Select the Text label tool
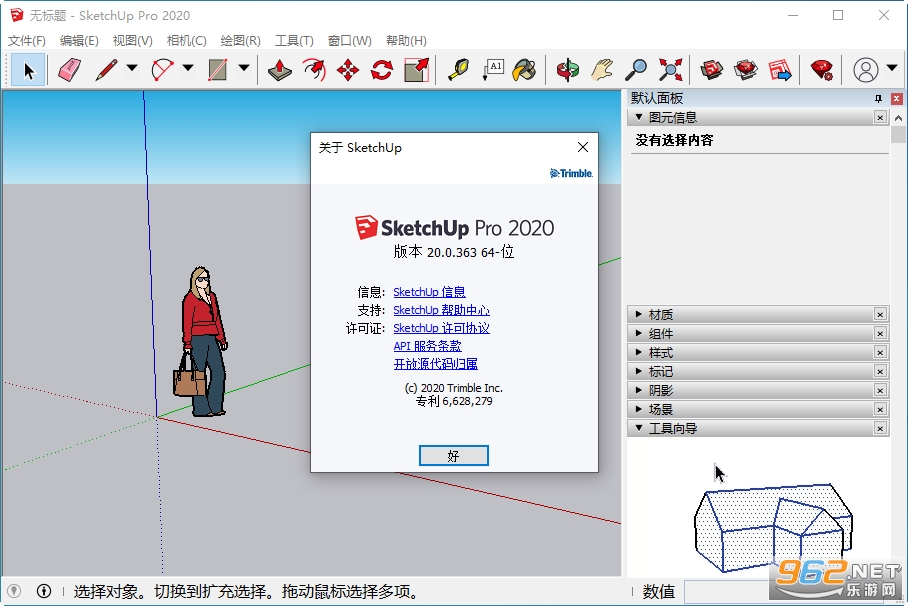The image size is (908, 606). click(x=493, y=70)
